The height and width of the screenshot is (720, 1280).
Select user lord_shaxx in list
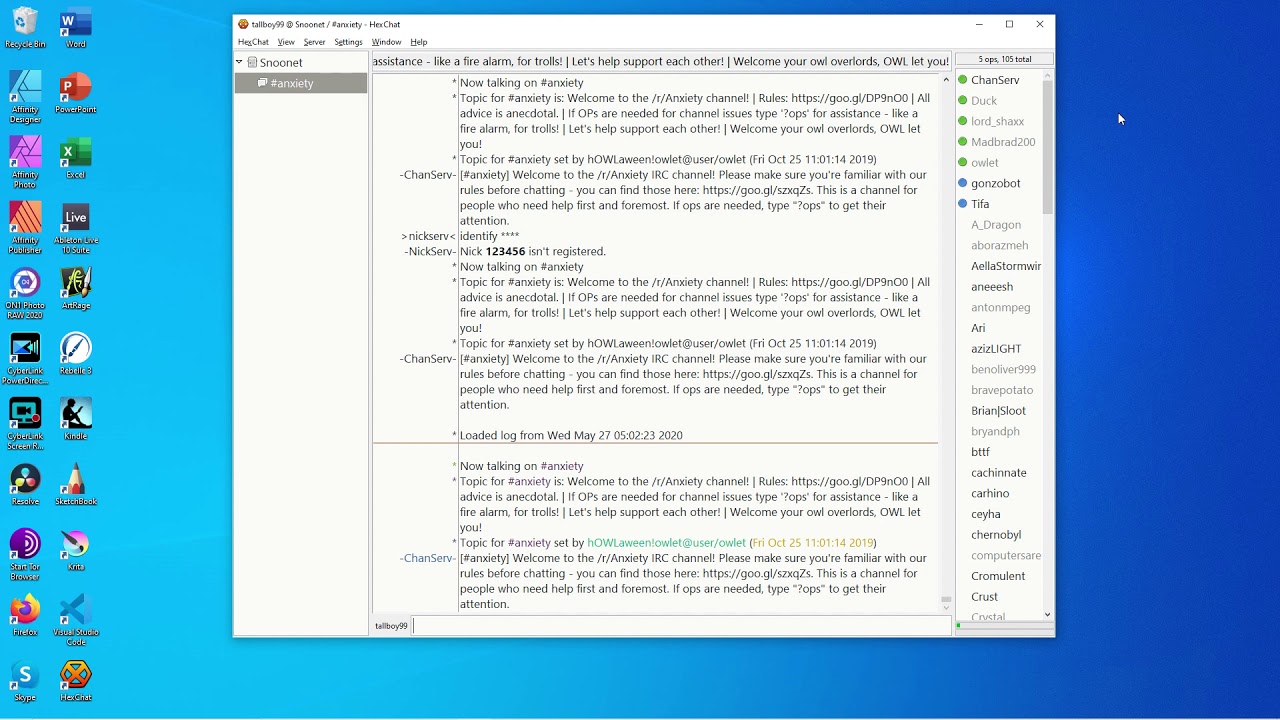click(x=998, y=122)
